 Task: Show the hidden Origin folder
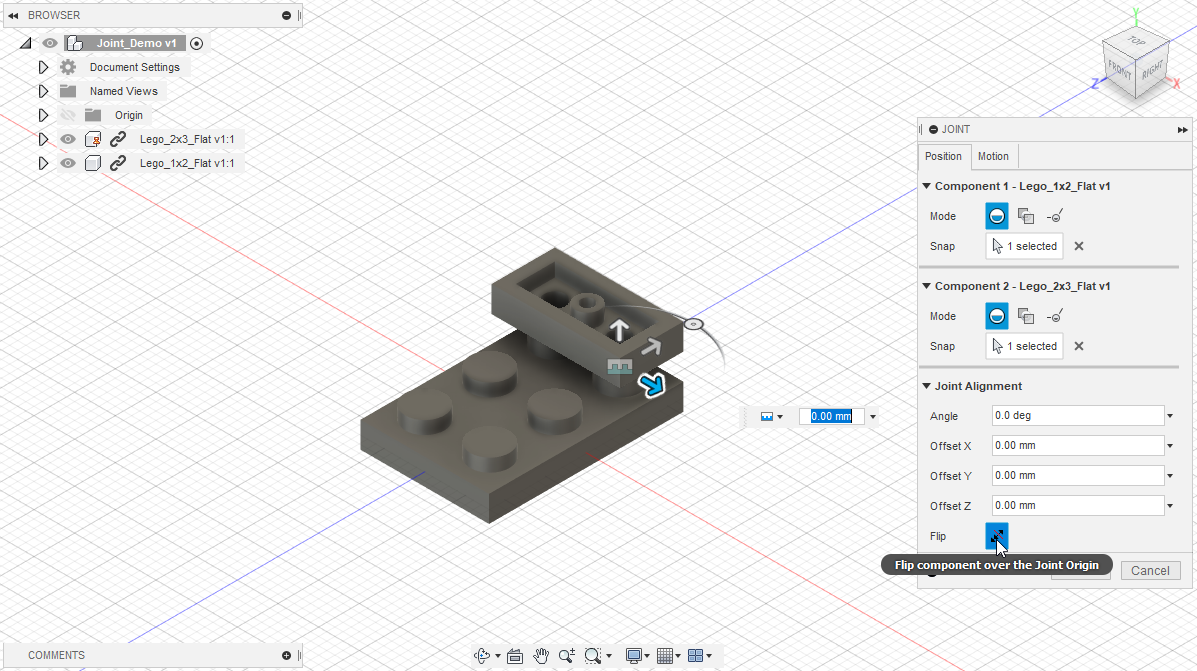pyautogui.click(x=68, y=115)
